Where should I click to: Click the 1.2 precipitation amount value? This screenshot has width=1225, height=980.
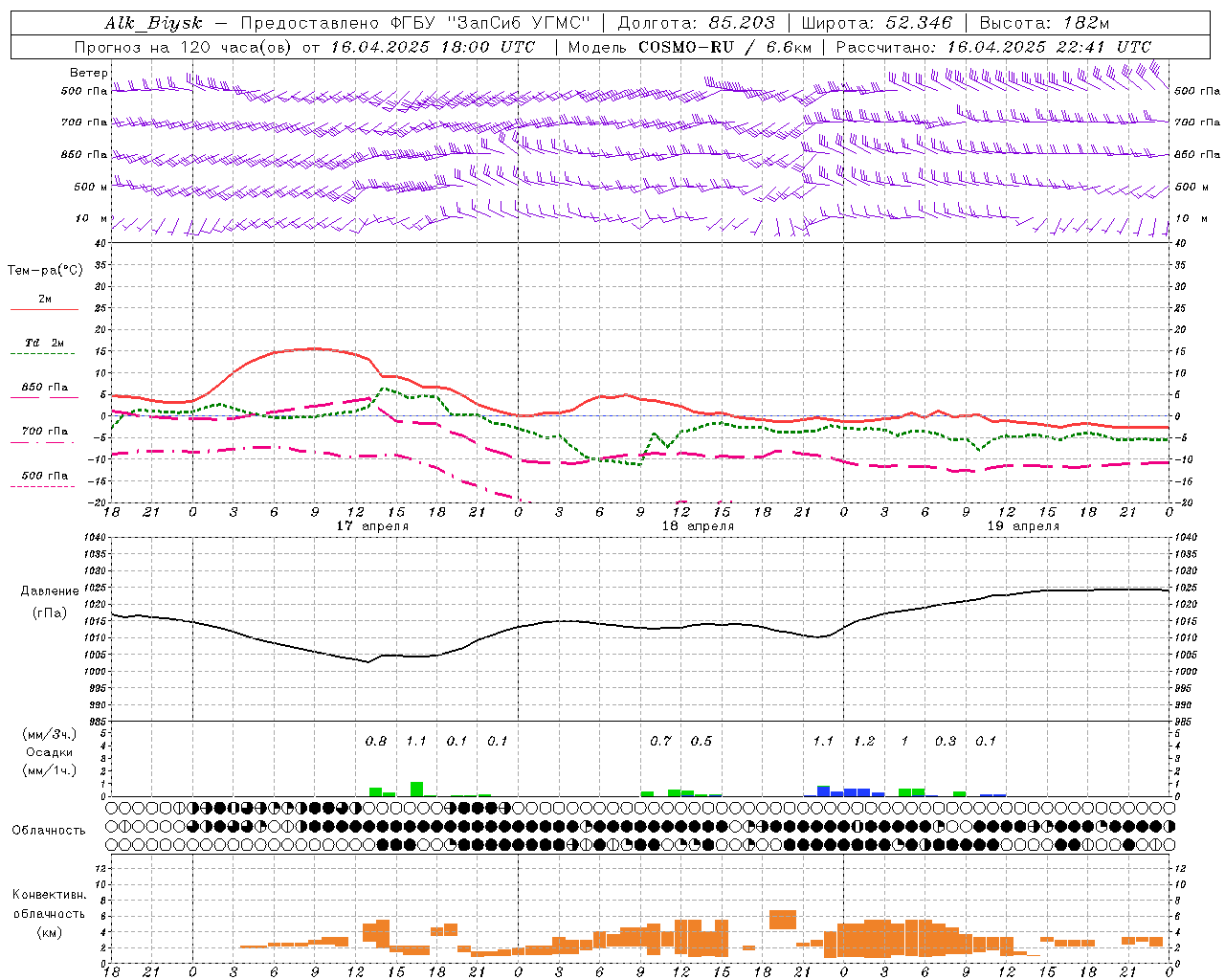pyautogui.click(x=864, y=742)
